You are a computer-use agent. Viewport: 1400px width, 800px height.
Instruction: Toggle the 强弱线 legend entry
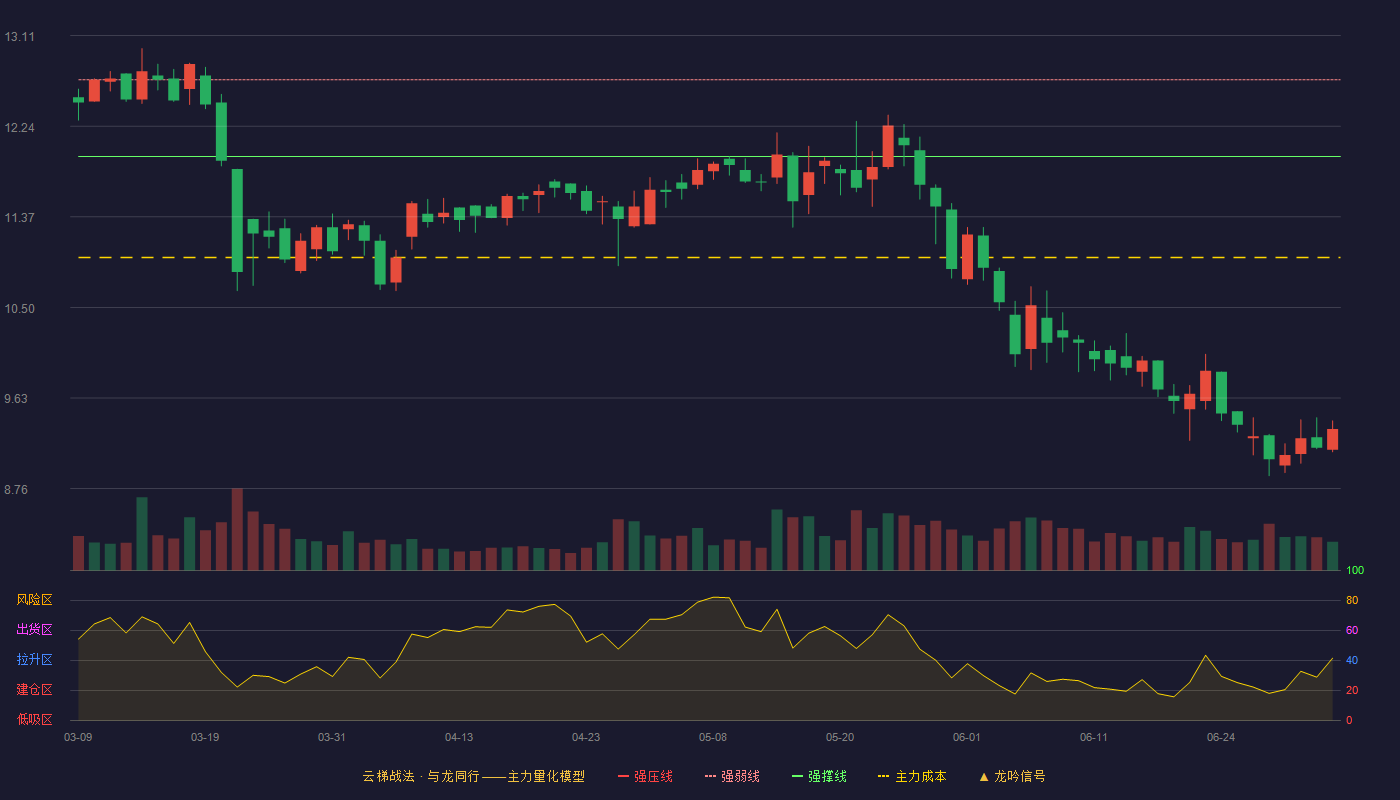[732, 776]
